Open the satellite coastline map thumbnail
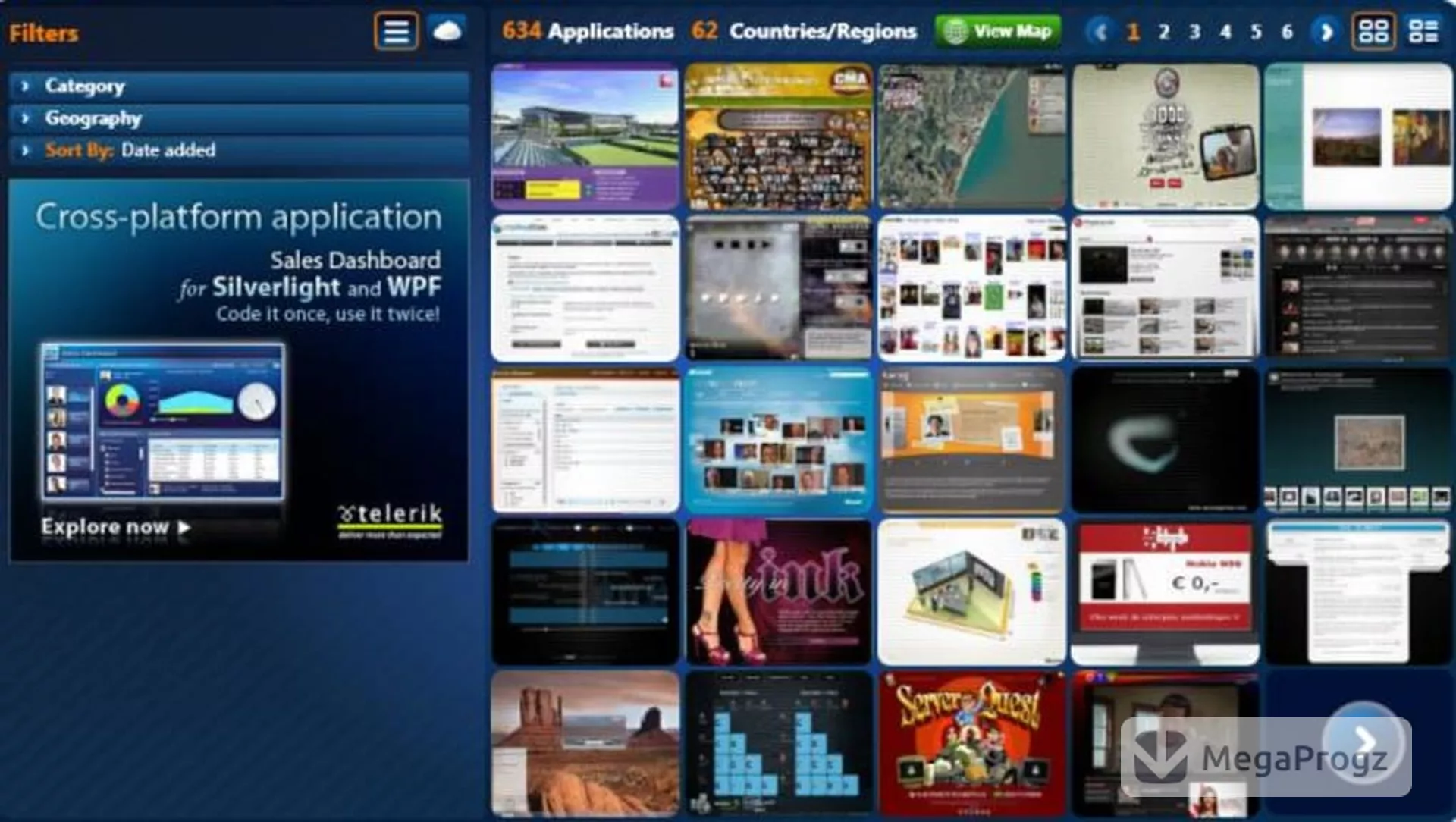Image resolution: width=1456 pixels, height=822 pixels. click(x=972, y=136)
